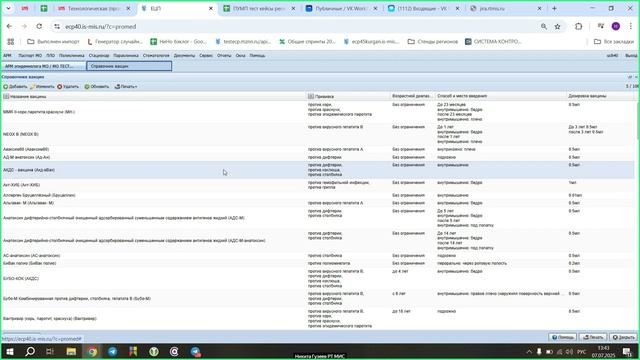Click the zoom magnifier icon in address bar
640x360 pixels.
pyautogui.click(x=544, y=27)
